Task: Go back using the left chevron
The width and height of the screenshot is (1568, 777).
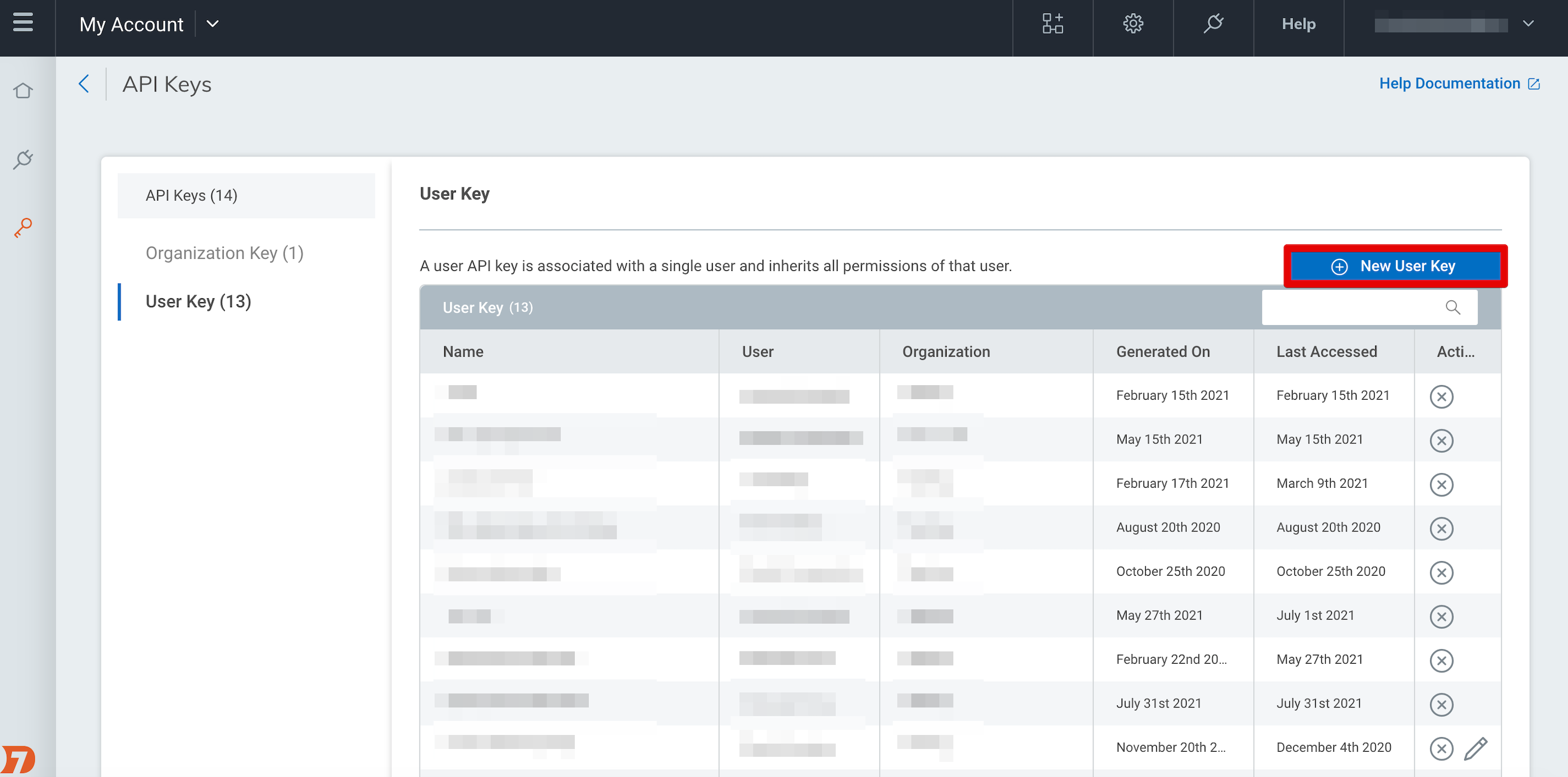Action: [x=84, y=84]
